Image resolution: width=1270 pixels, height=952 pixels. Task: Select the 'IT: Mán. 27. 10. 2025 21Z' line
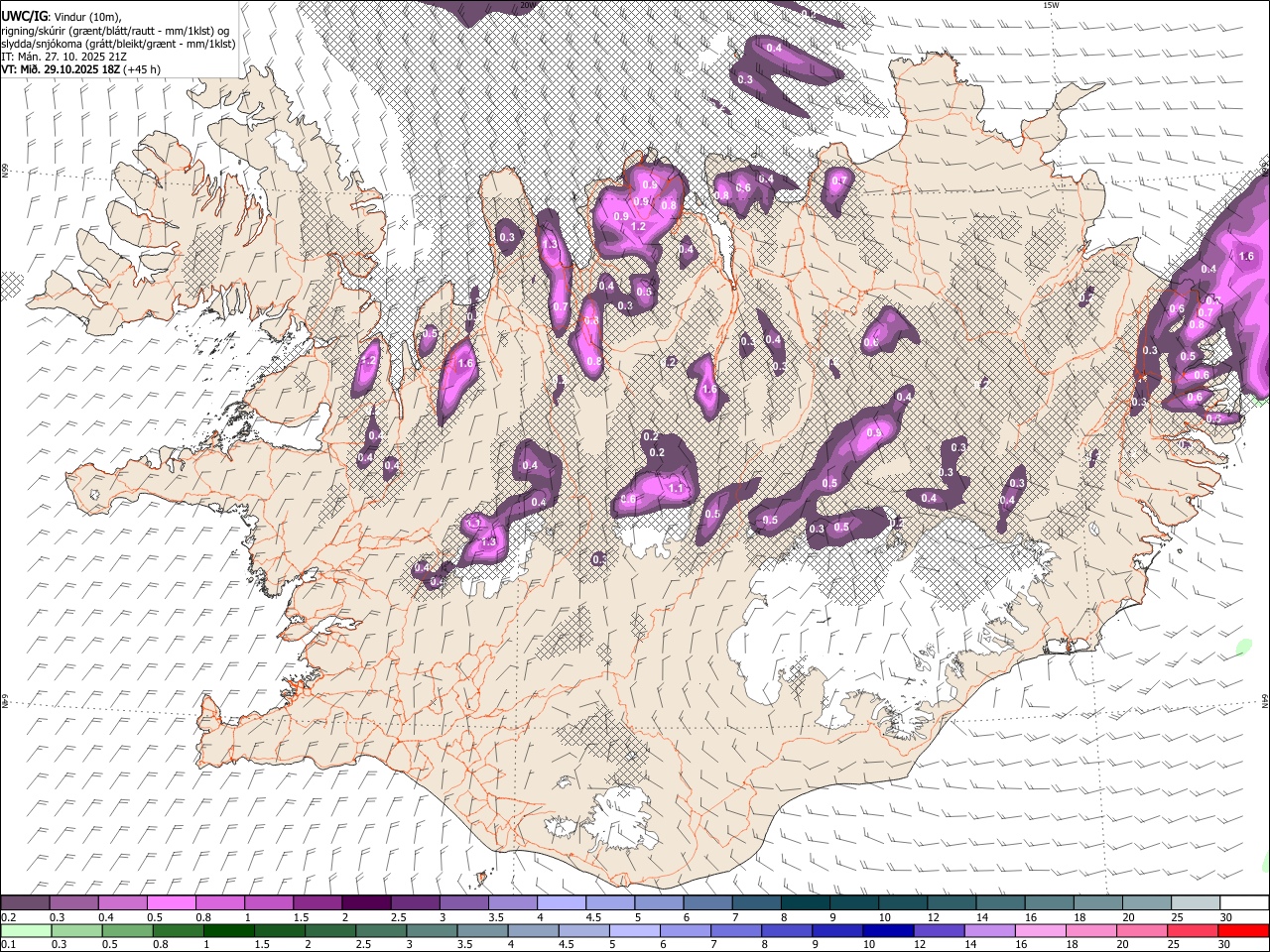tap(63, 57)
